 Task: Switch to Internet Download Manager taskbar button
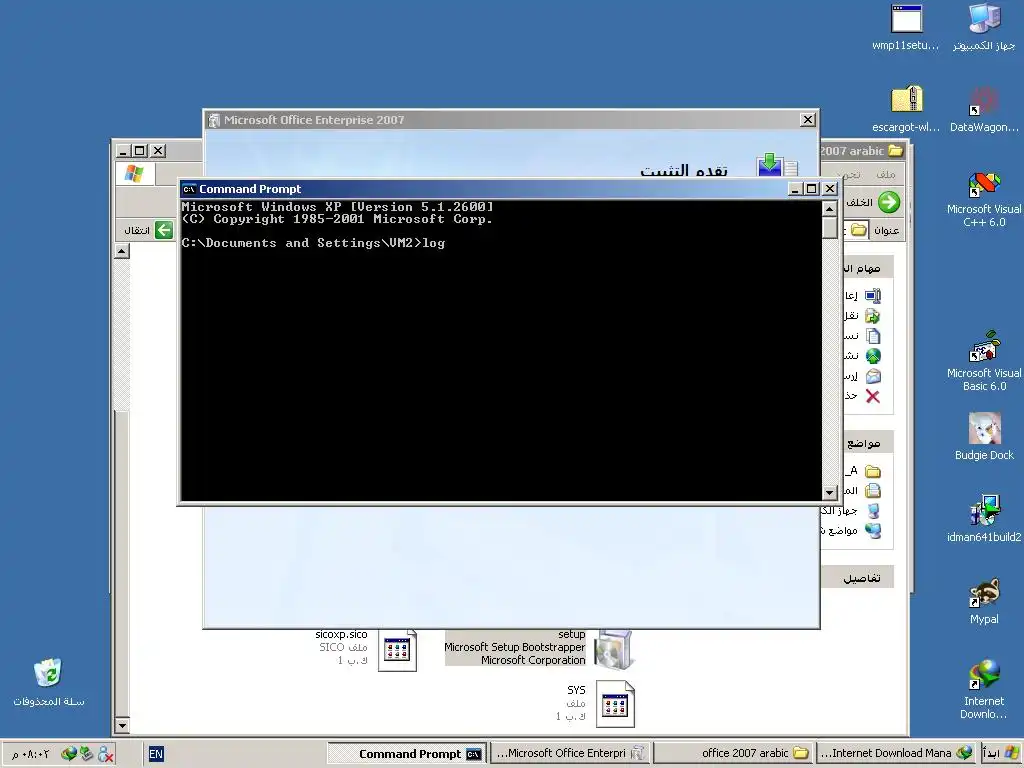coord(896,754)
